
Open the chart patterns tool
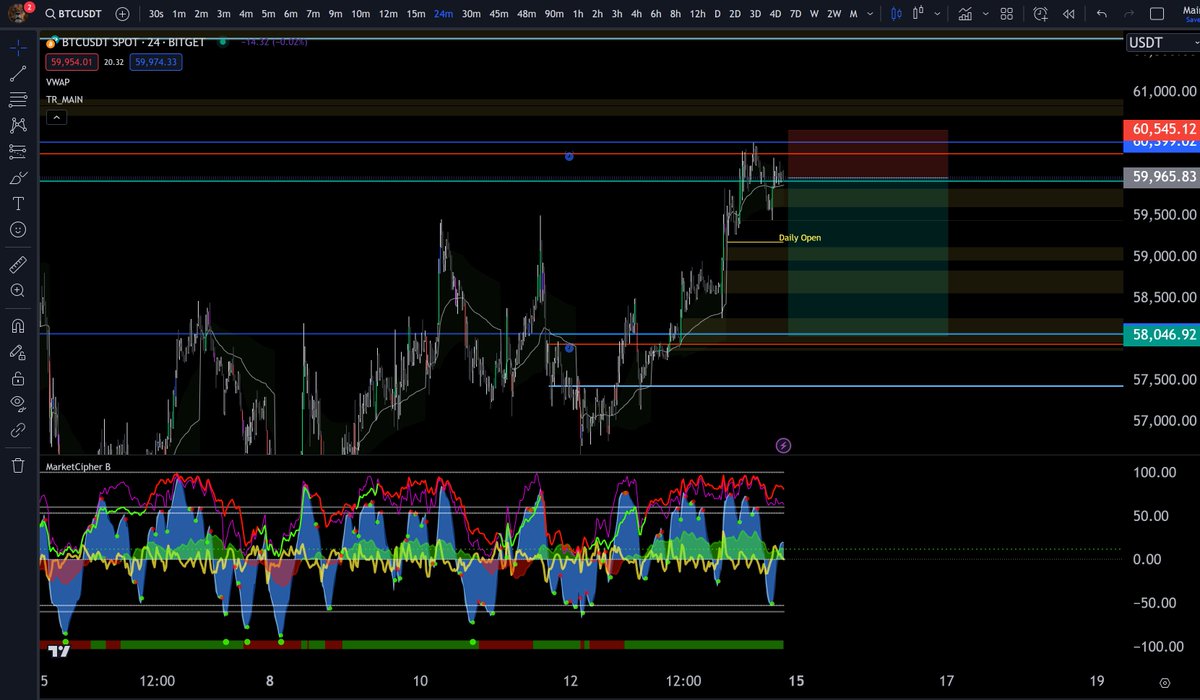point(18,125)
